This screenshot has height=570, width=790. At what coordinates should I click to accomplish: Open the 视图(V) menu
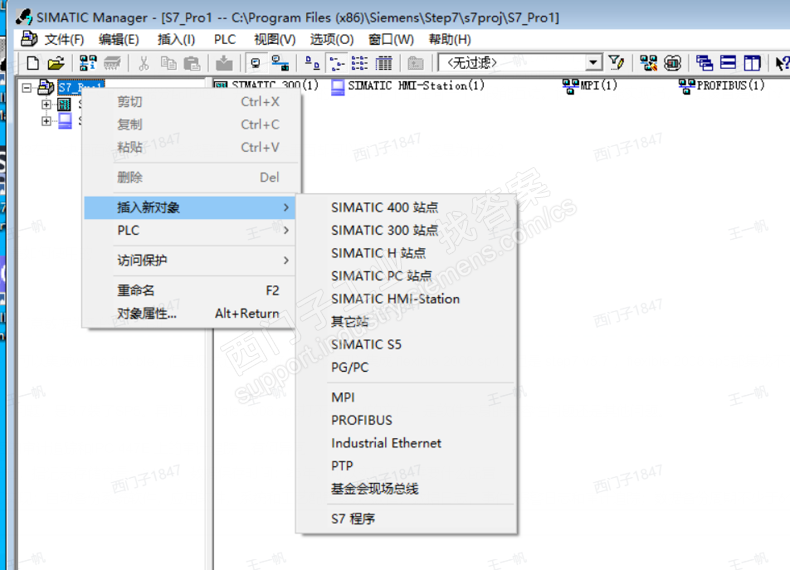(275, 39)
